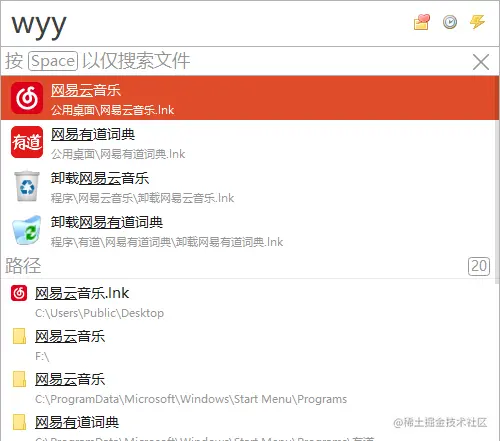The height and width of the screenshot is (441, 500).
Task: Click the lightning bolt actions icon
Action: tap(477, 22)
